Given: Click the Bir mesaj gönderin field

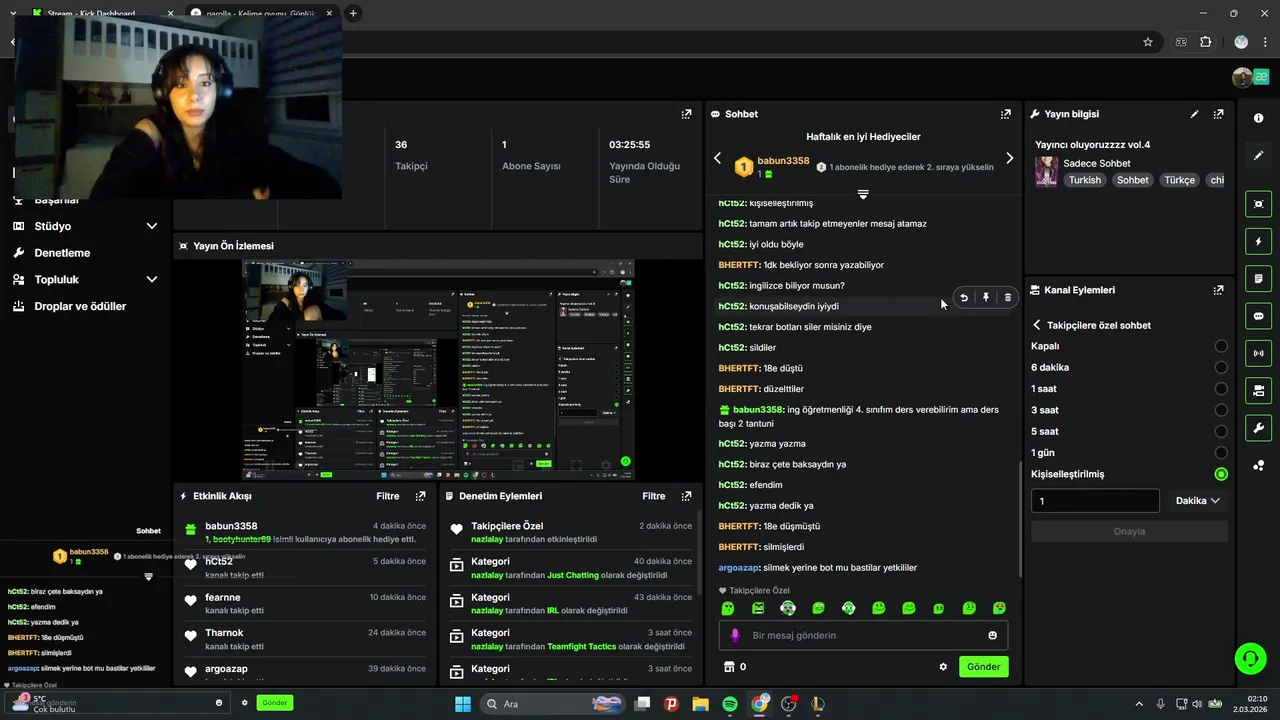Looking at the screenshot, I should [x=863, y=635].
